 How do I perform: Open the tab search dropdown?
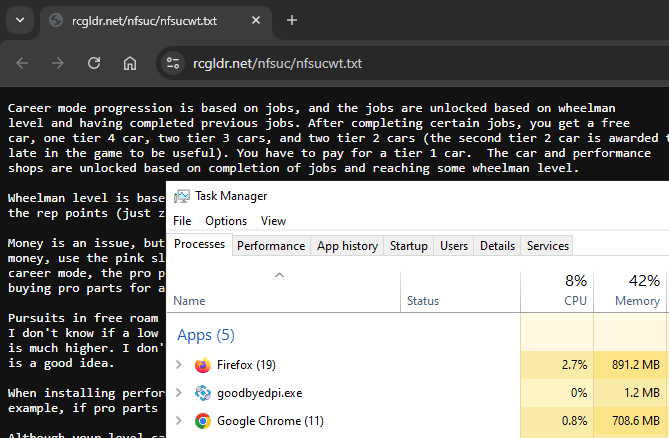click(x=20, y=20)
